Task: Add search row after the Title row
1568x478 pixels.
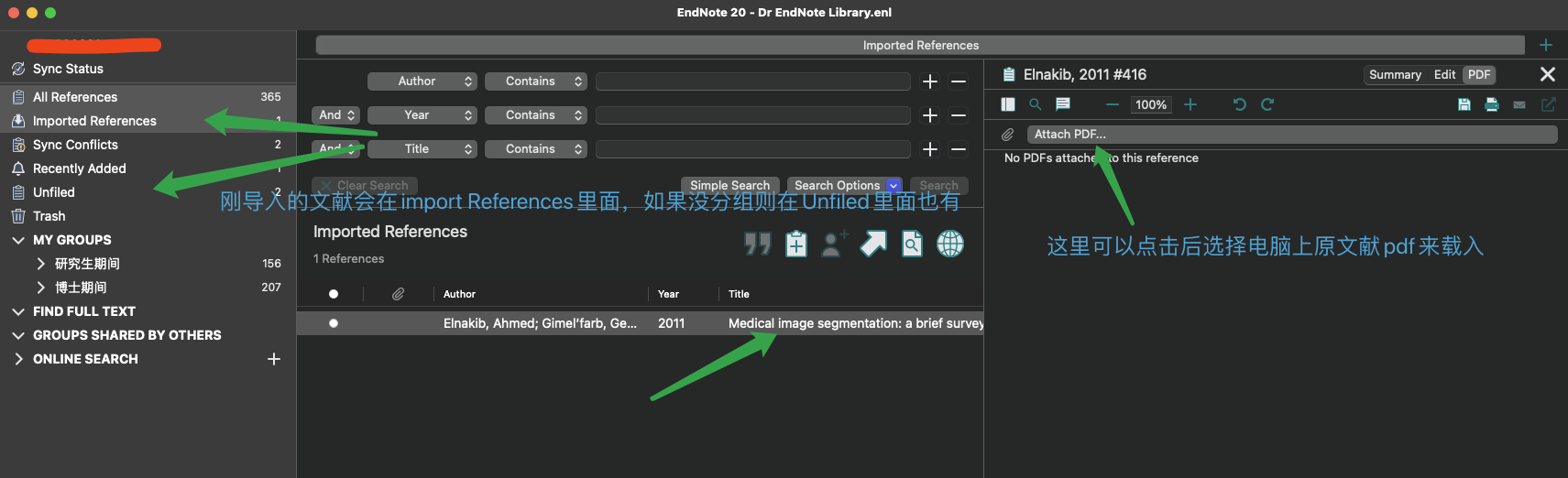Action: point(930,149)
